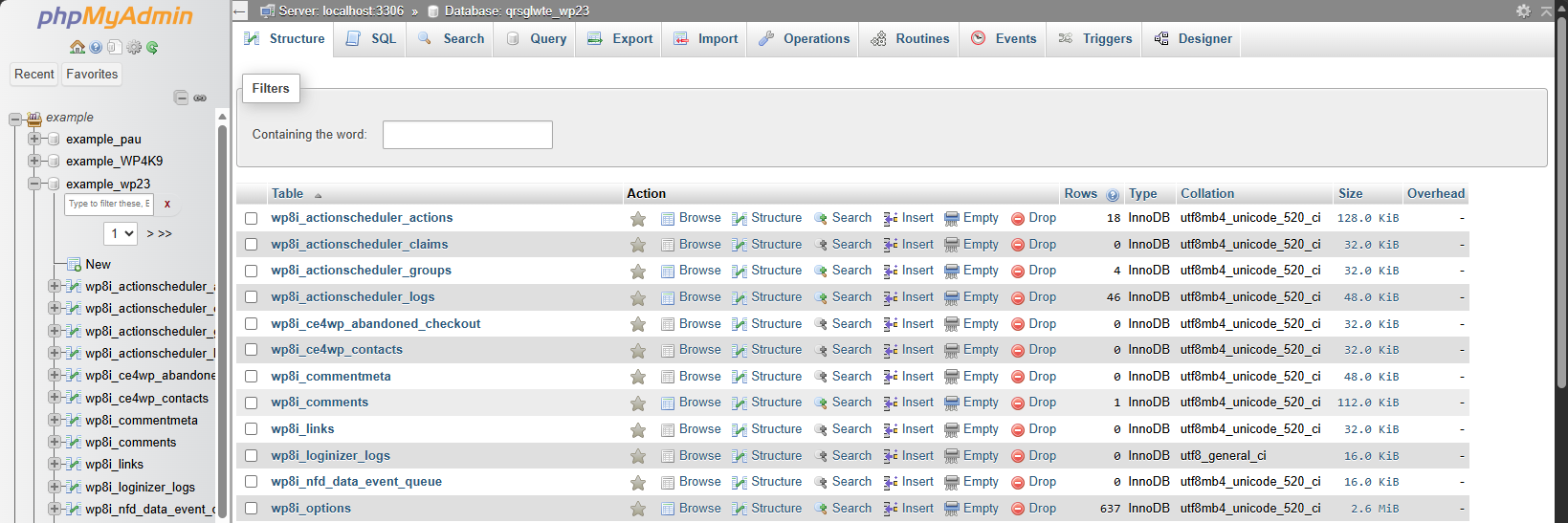The width and height of the screenshot is (1568, 523).
Task: Click the Favorites button
Action: point(92,74)
